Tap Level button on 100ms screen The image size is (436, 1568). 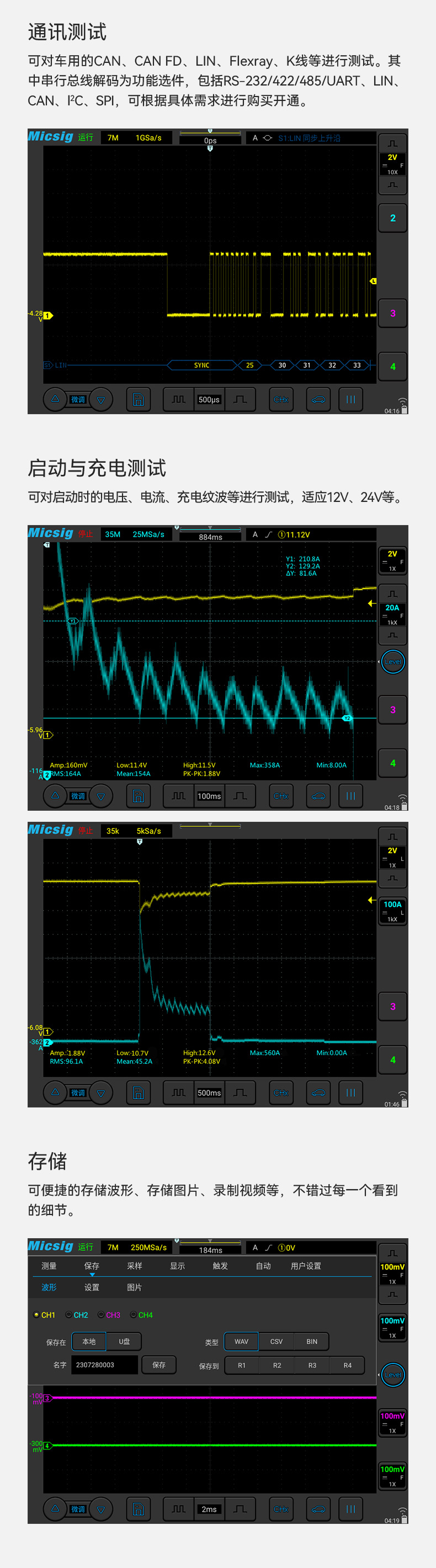(x=393, y=662)
